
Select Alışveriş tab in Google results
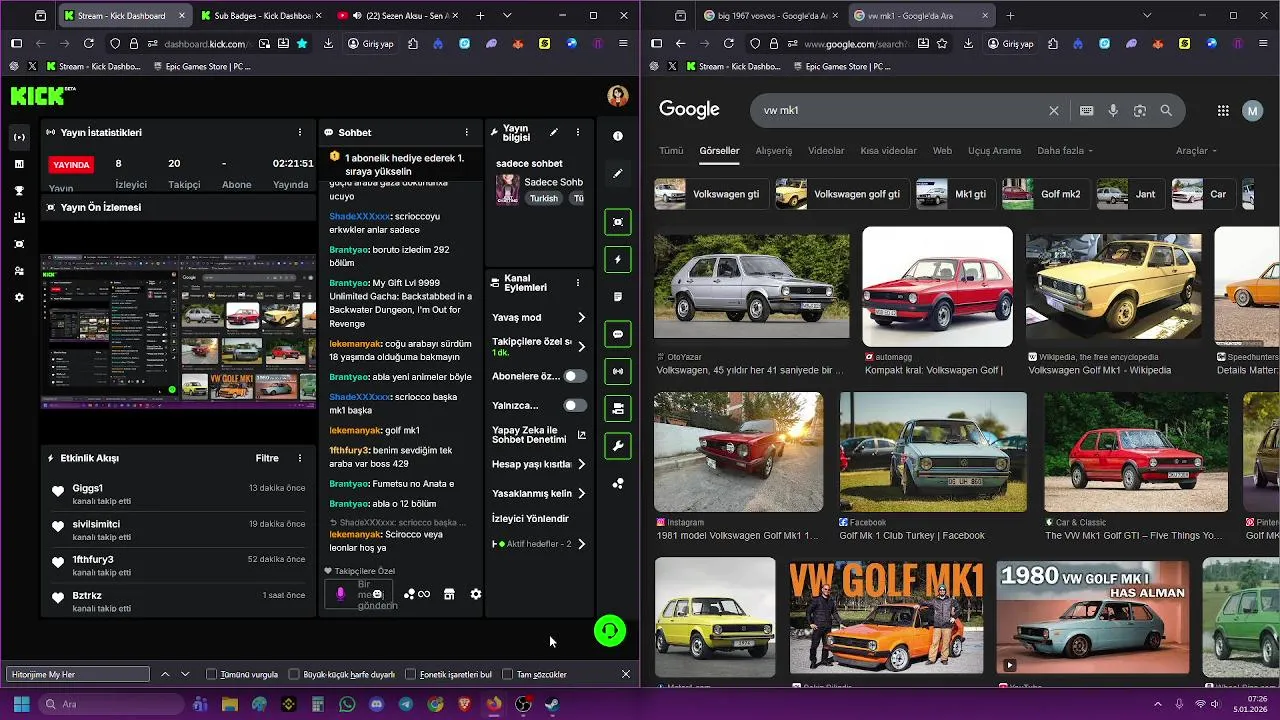(774, 151)
